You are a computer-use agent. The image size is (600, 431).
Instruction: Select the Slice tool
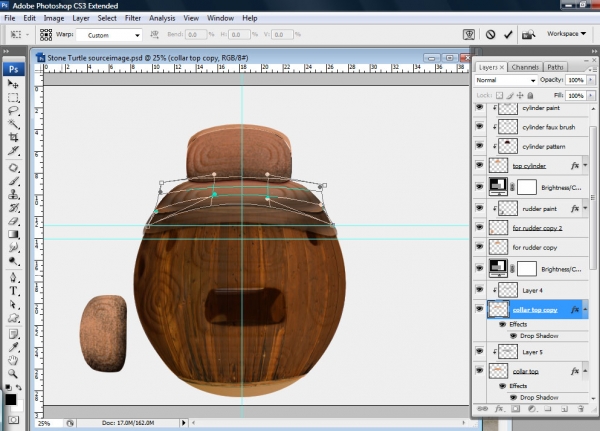13,150
